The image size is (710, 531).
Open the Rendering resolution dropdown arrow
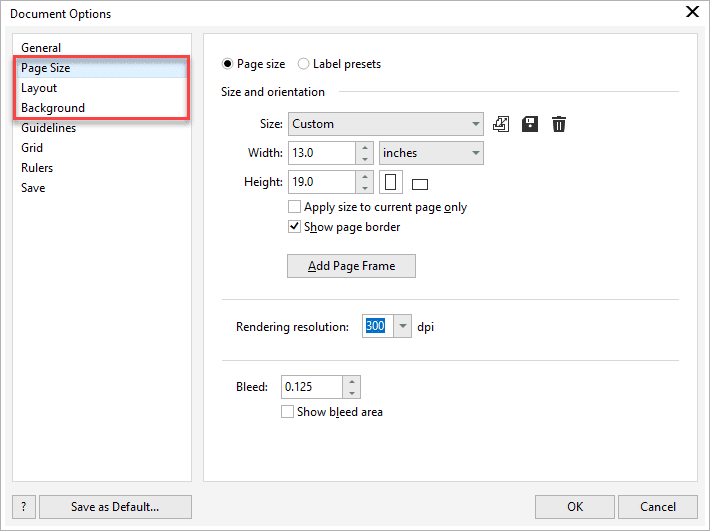pos(403,326)
